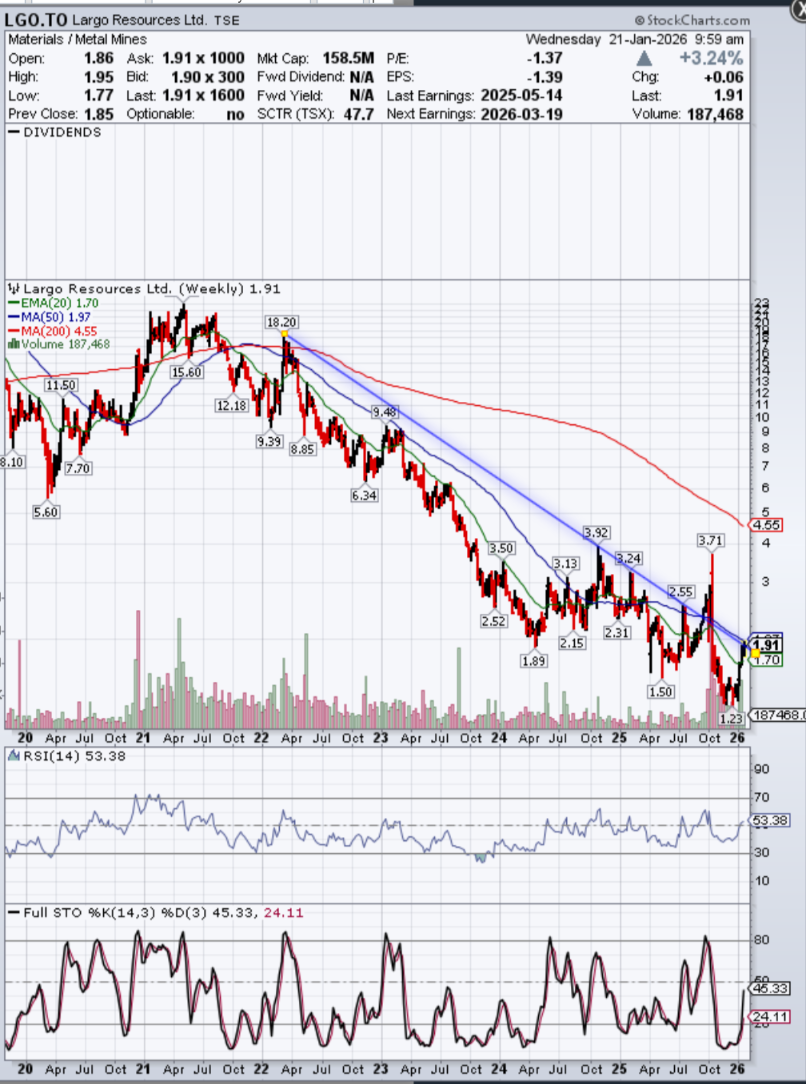Select the P/E value -1.37

(544, 58)
